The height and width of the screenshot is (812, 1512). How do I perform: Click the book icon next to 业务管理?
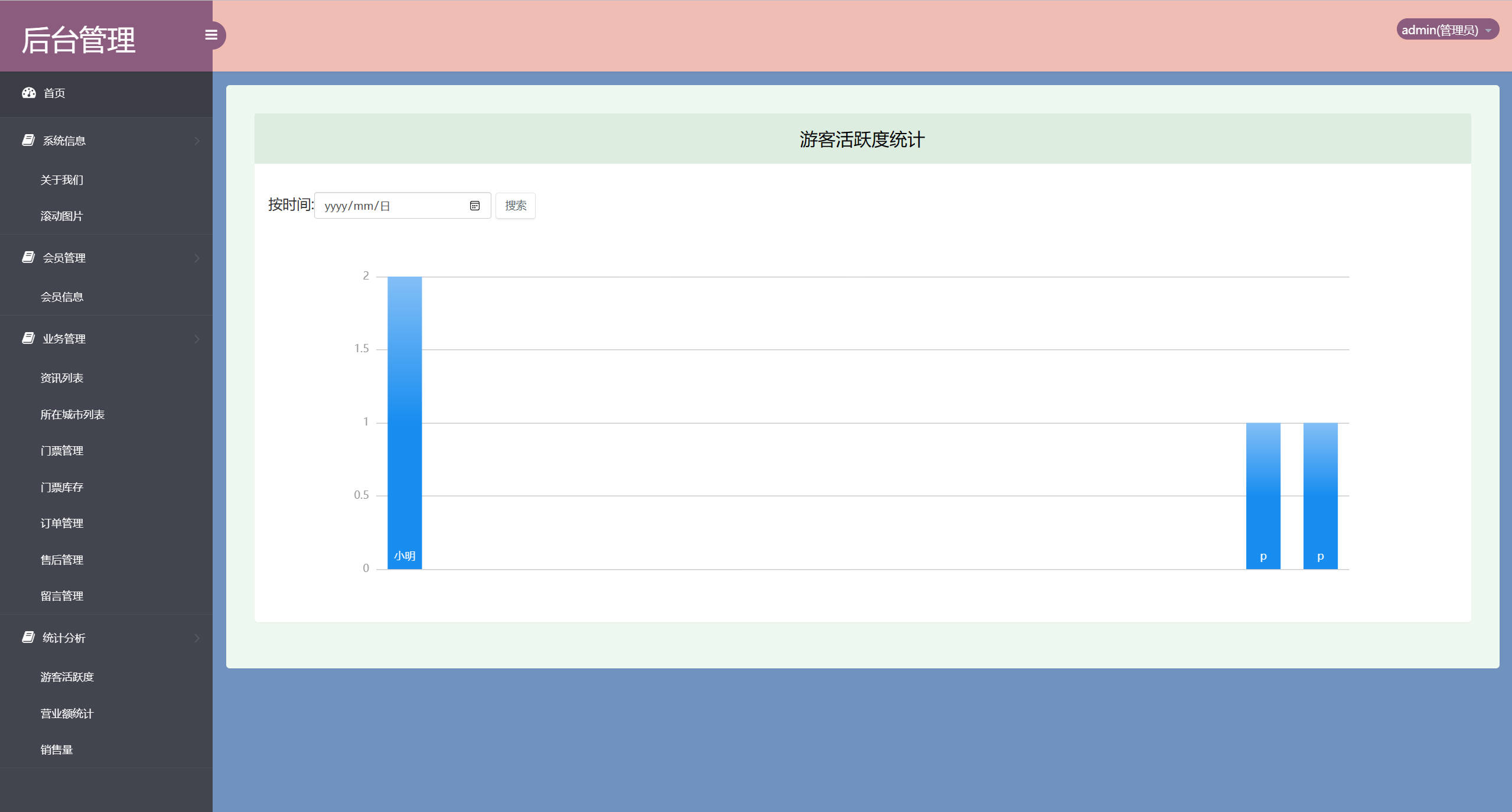pyautogui.click(x=28, y=338)
